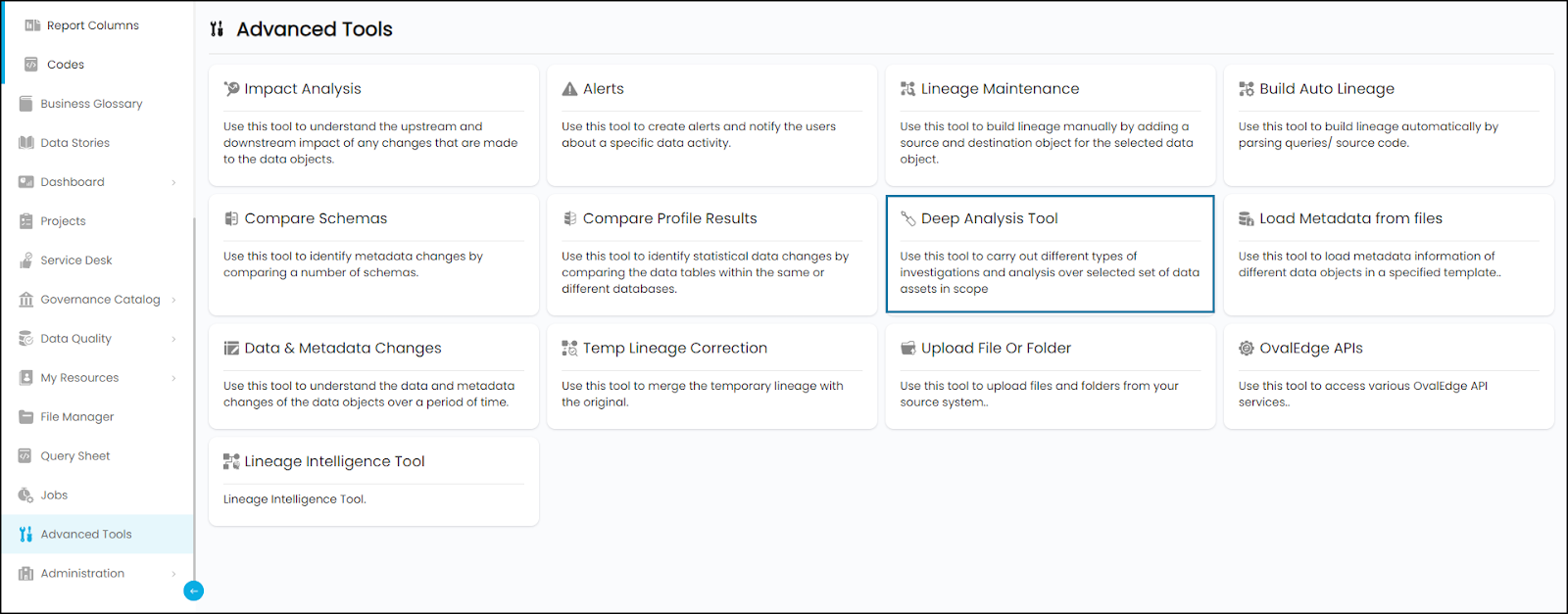Click the Temp Lineage Correction icon
Screen dimensions: 1568x614
point(569,349)
